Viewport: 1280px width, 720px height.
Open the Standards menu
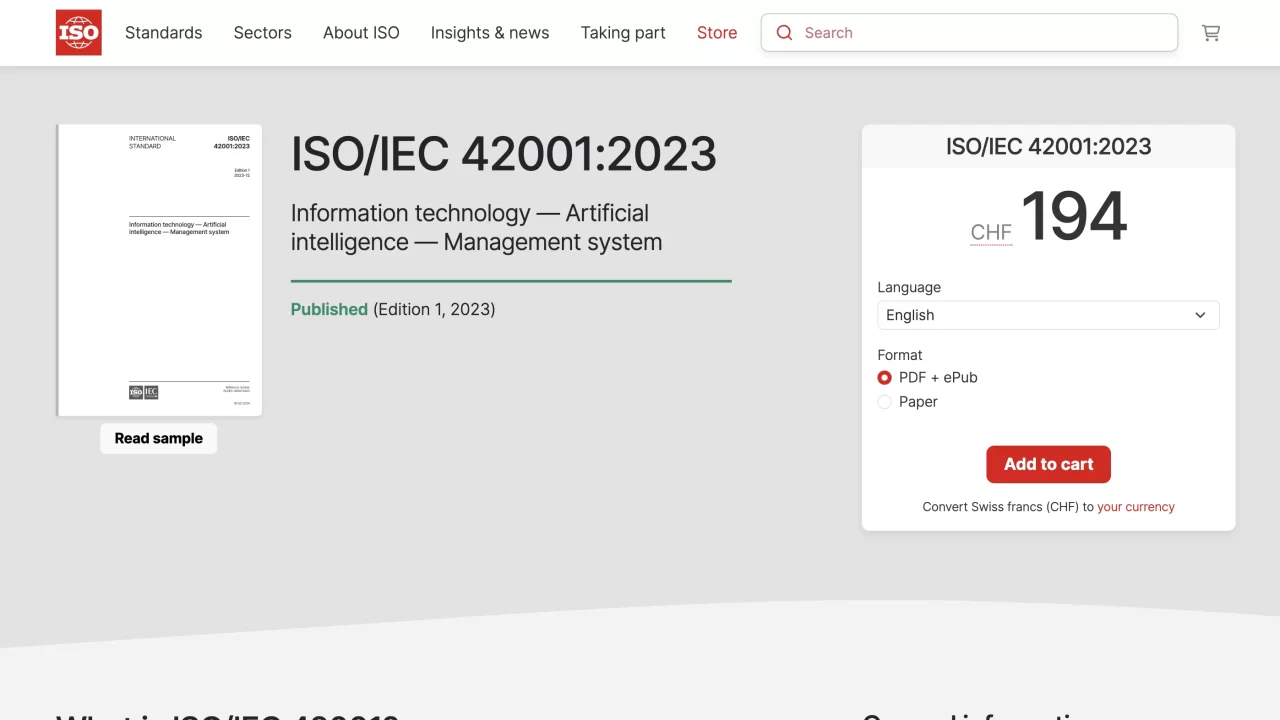pos(163,33)
